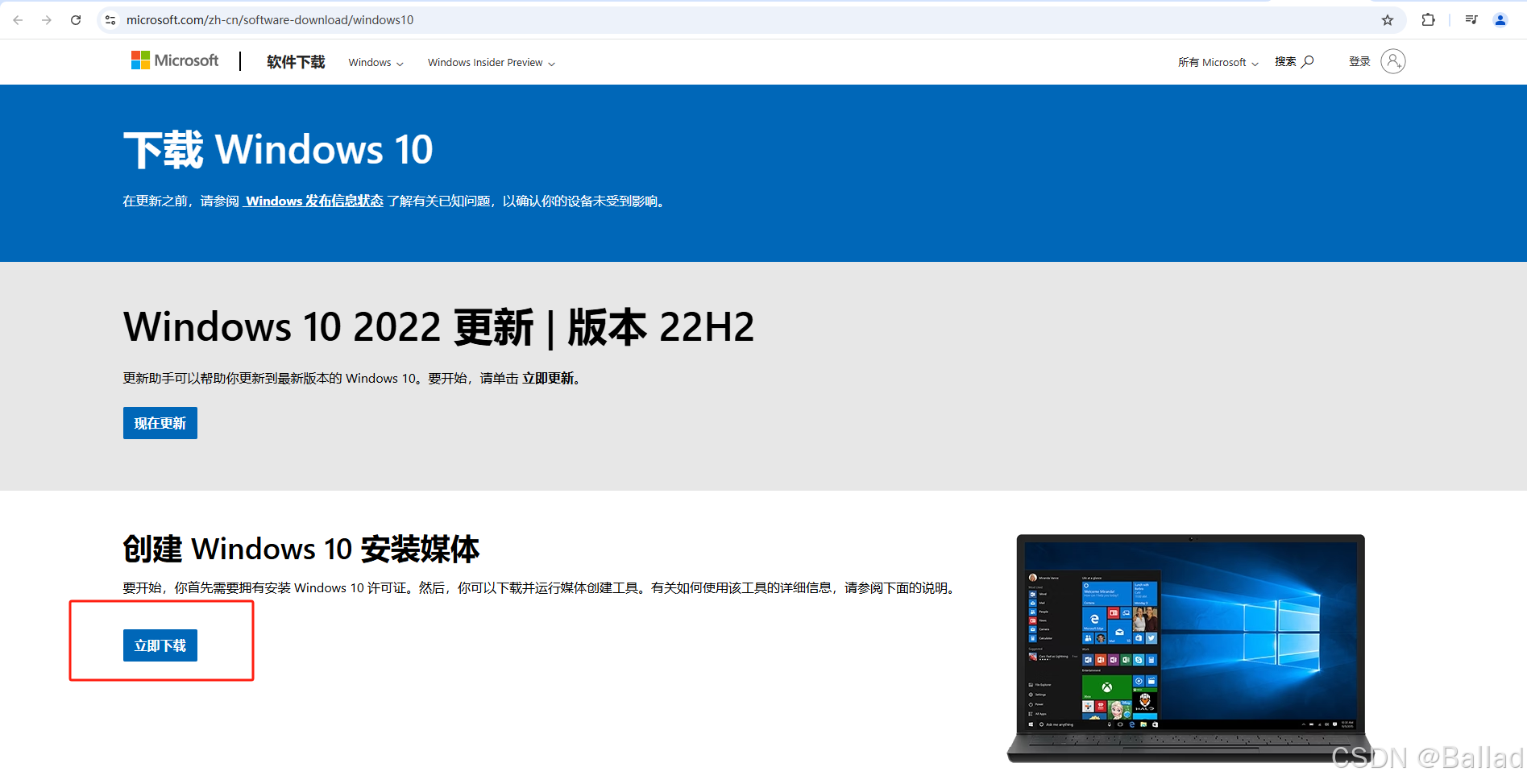
Task: Click the 下载 Windows 10 heading
Action: tap(278, 150)
